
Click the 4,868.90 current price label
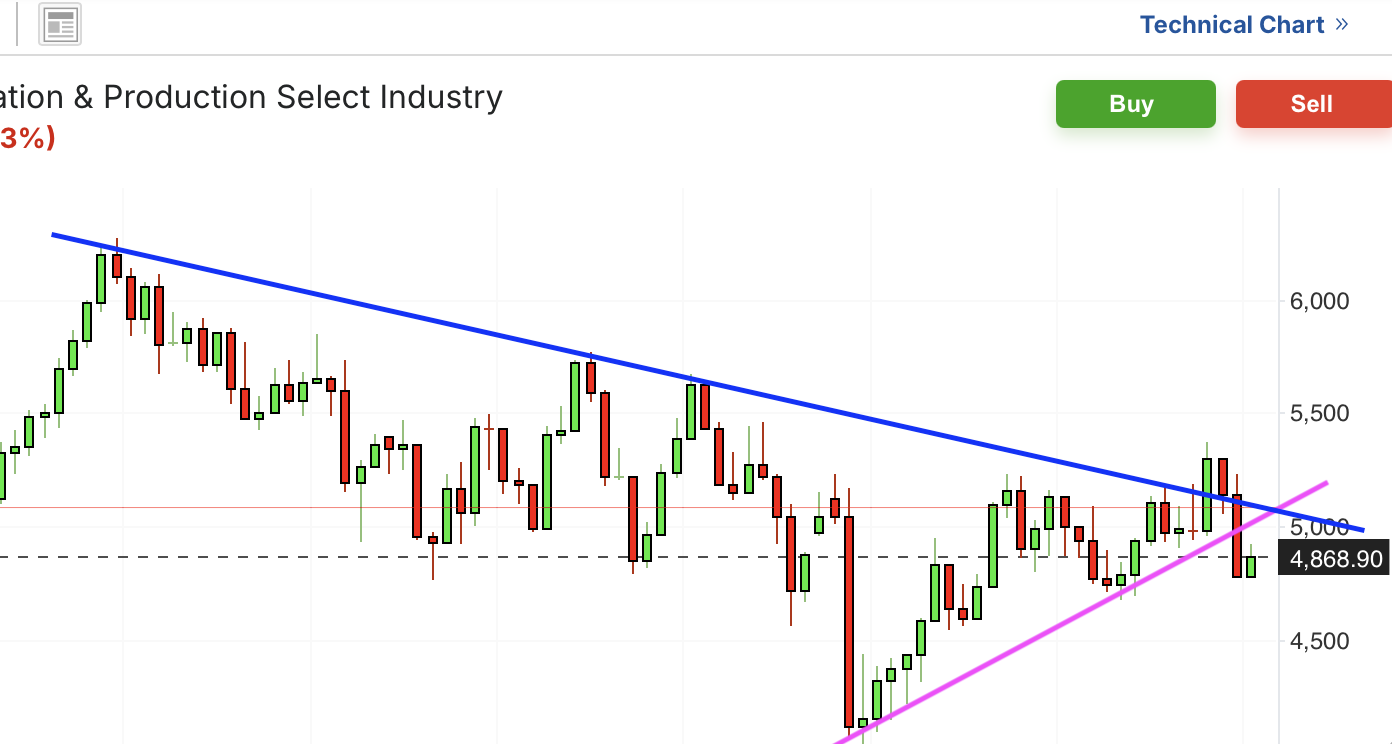point(1336,559)
